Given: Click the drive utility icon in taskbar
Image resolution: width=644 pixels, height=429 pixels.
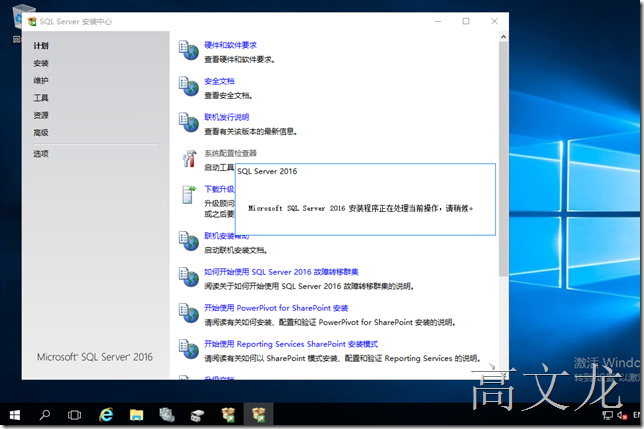Looking at the screenshot, I should click(198, 415).
